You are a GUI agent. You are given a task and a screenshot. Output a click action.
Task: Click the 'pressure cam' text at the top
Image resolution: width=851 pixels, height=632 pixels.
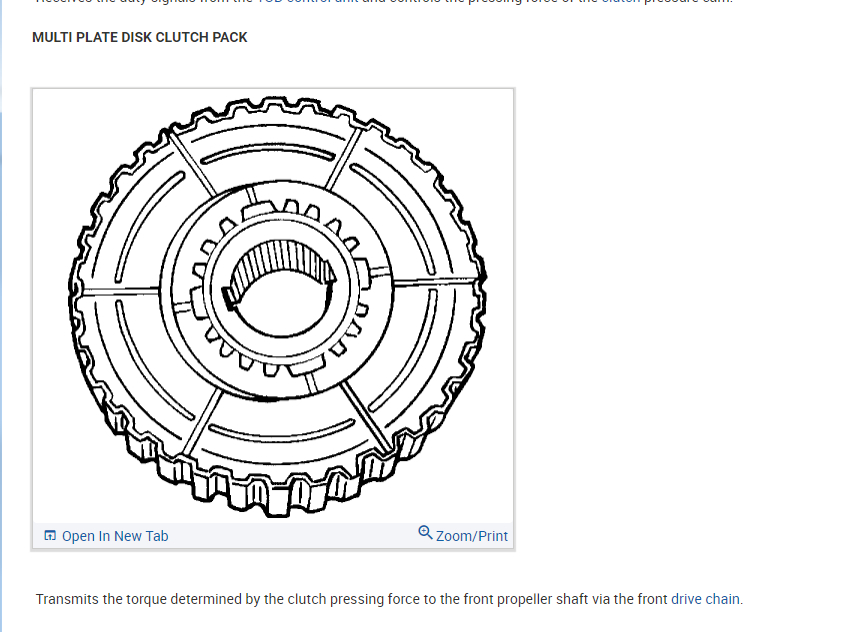click(x=688, y=1)
